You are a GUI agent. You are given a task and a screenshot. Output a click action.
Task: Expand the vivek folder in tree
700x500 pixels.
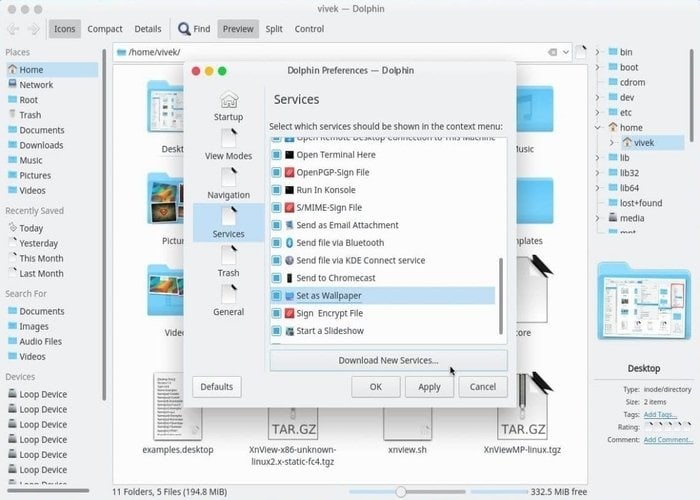click(612, 143)
